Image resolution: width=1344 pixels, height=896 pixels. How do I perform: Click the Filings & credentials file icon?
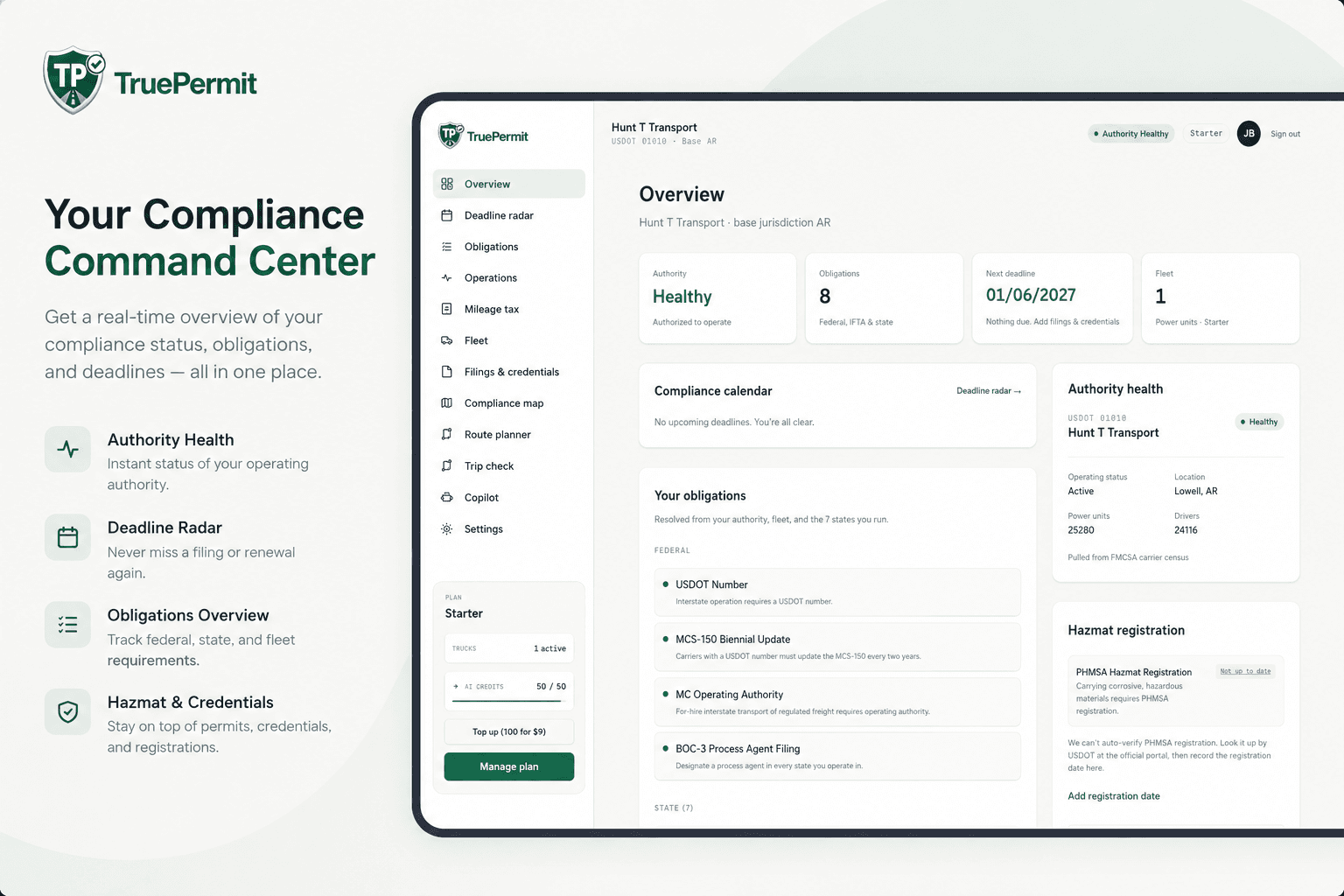pos(447,372)
